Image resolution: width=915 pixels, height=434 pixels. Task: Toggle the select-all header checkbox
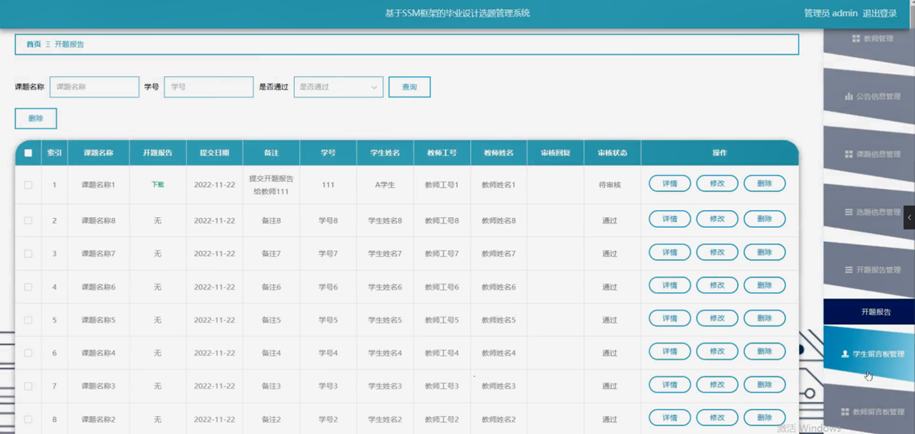(28, 153)
